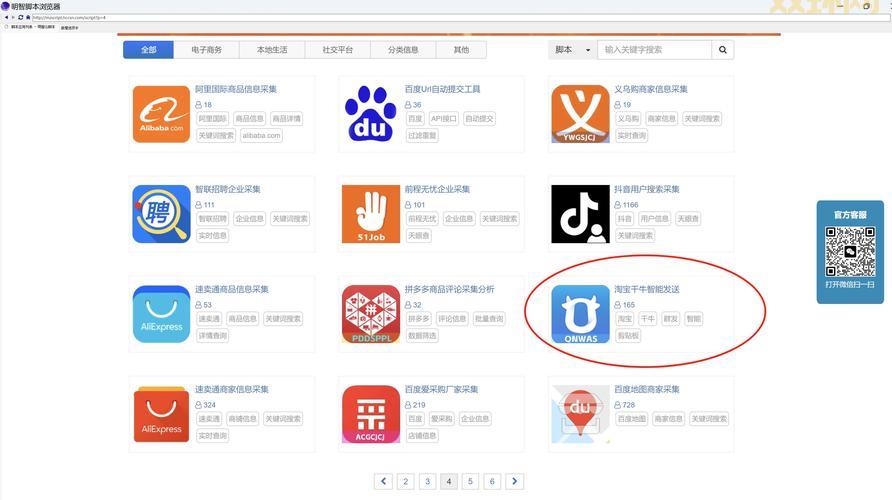892x500 pixels.
Task: Open the ACGCJCJ Baidu Aicaigou icon
Action: click(370, 414)
